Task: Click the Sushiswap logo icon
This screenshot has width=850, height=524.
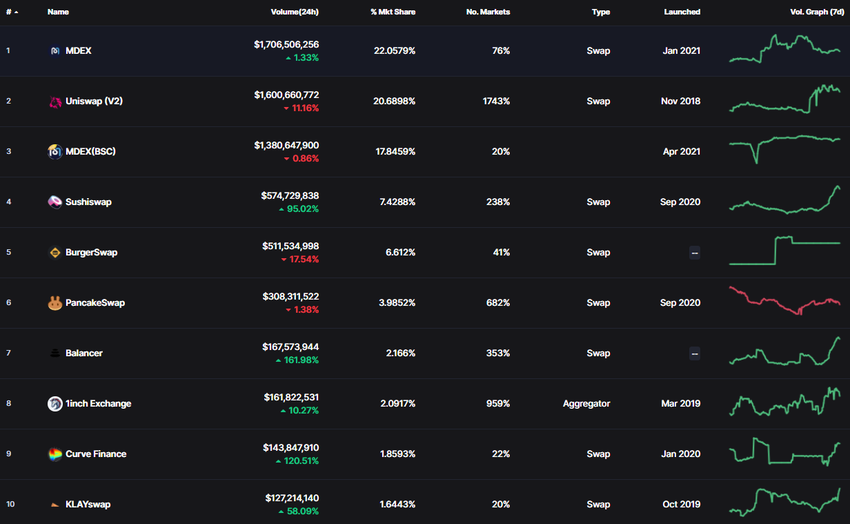Action: tap(55, 202)
